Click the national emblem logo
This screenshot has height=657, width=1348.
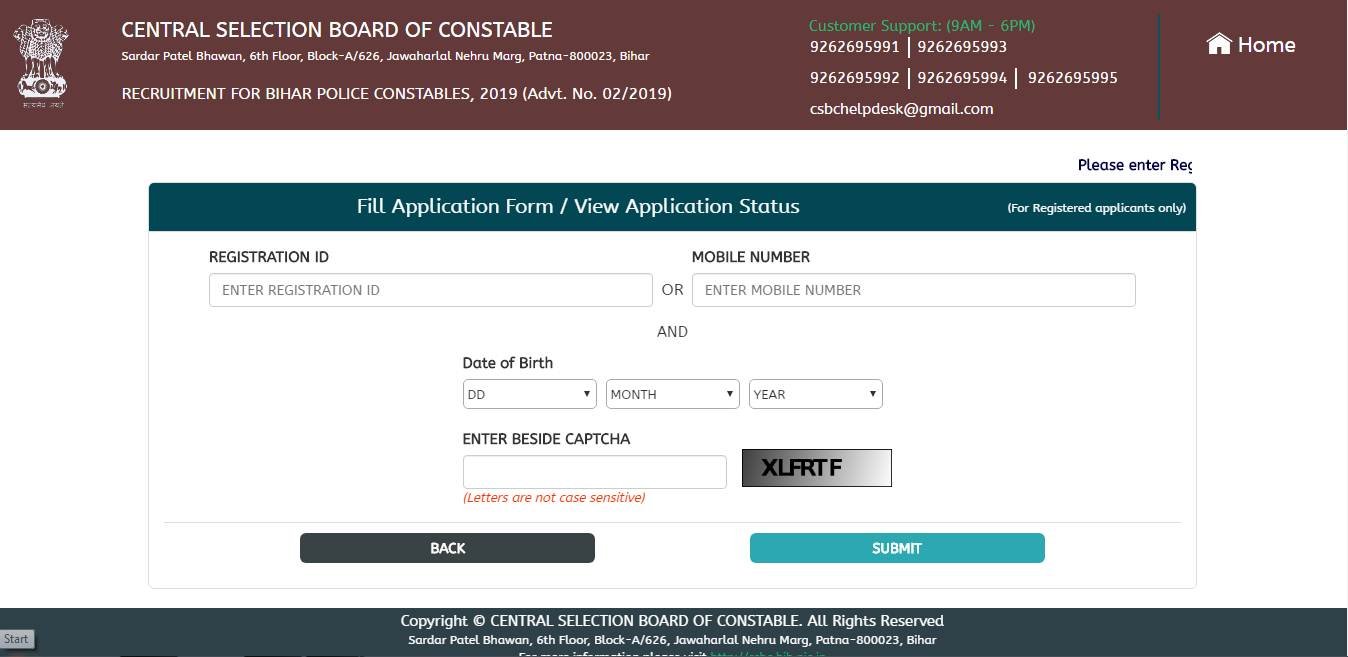(x=40, y=62)
